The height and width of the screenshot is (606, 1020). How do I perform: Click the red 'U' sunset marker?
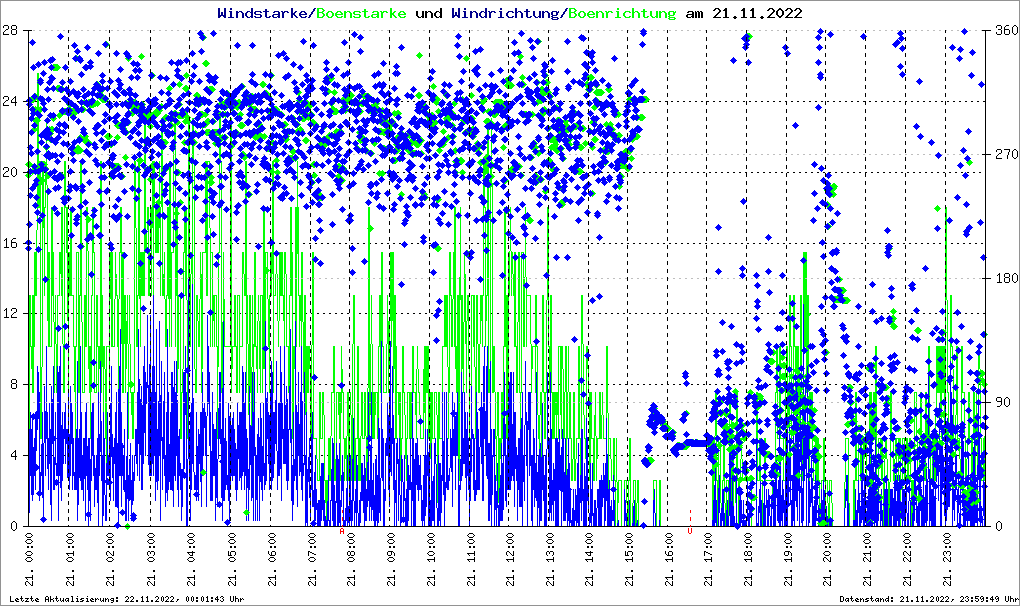(x=689, y=532)
